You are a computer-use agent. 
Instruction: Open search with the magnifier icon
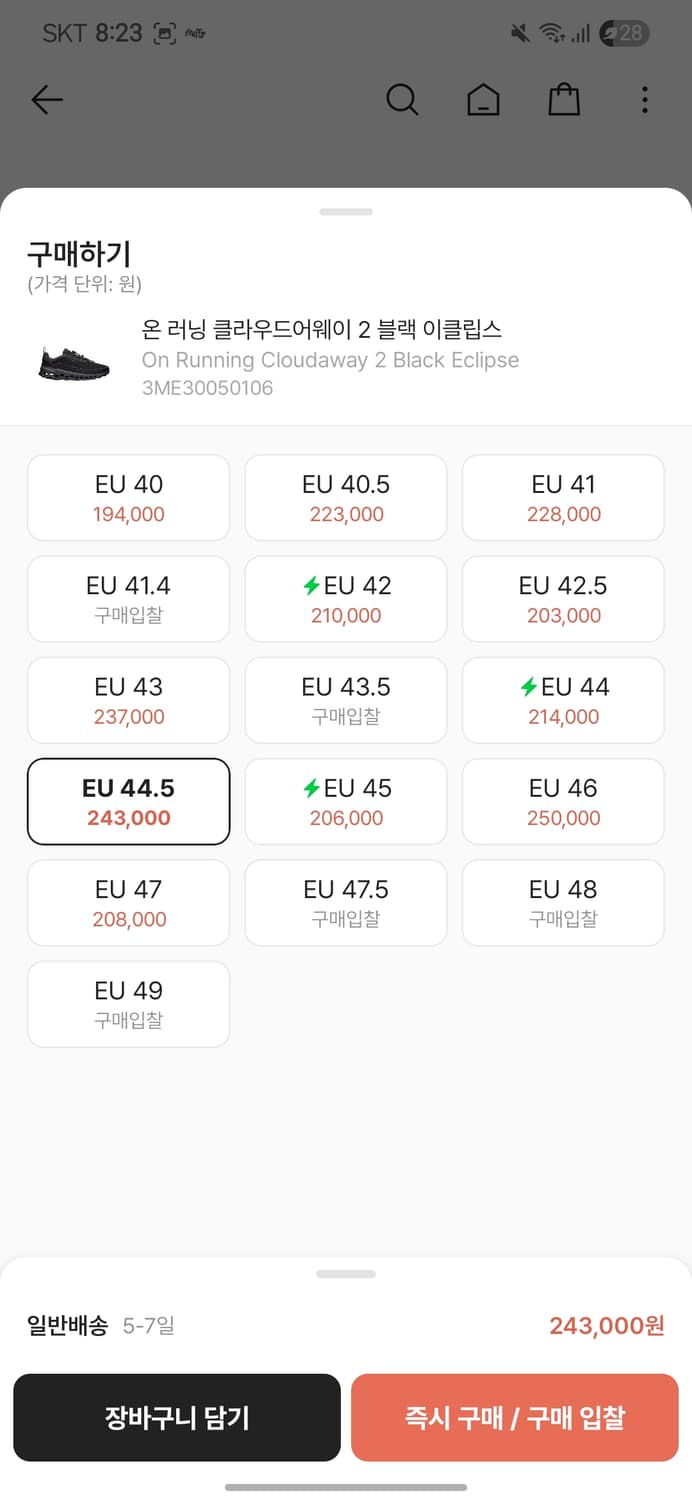pos(403,100)
